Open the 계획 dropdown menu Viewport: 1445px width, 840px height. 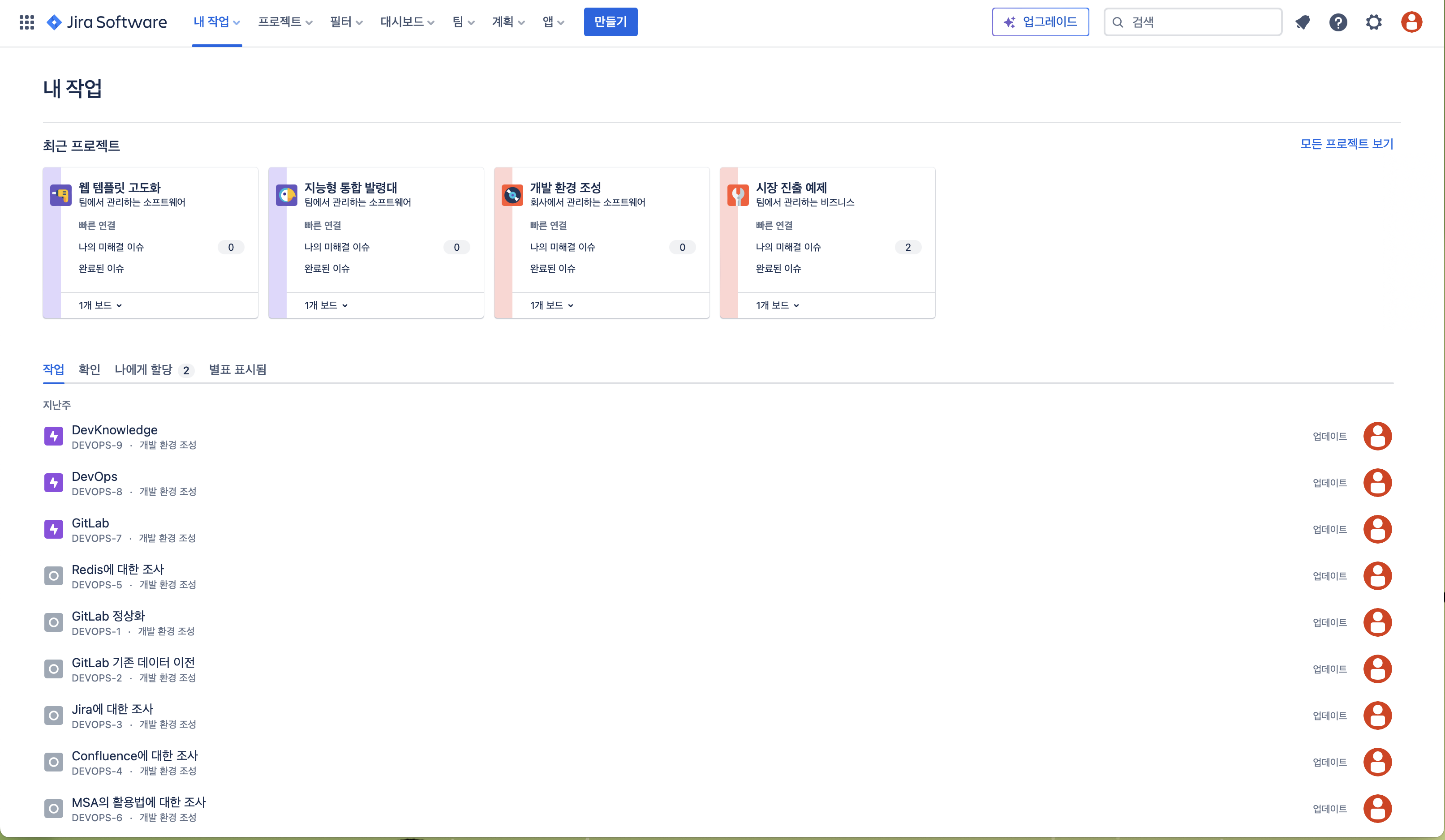click(x=508, y=22)
